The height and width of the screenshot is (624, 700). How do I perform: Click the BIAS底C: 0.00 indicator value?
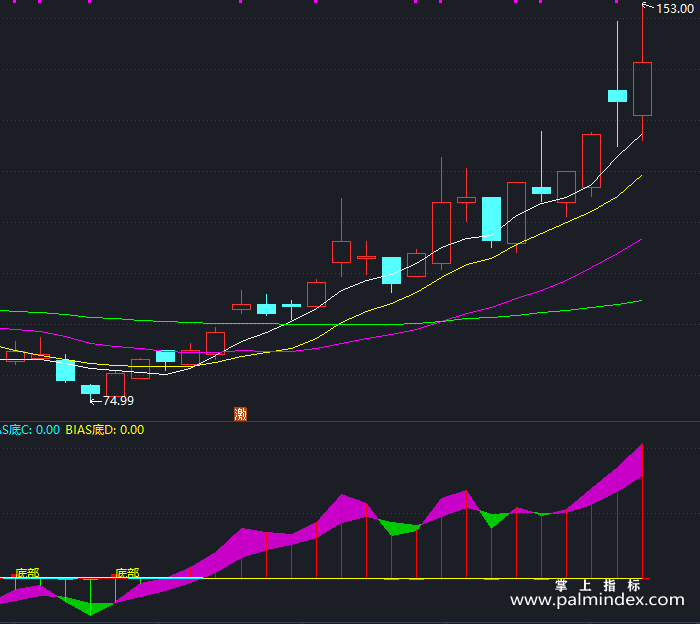tap(29, 430)
